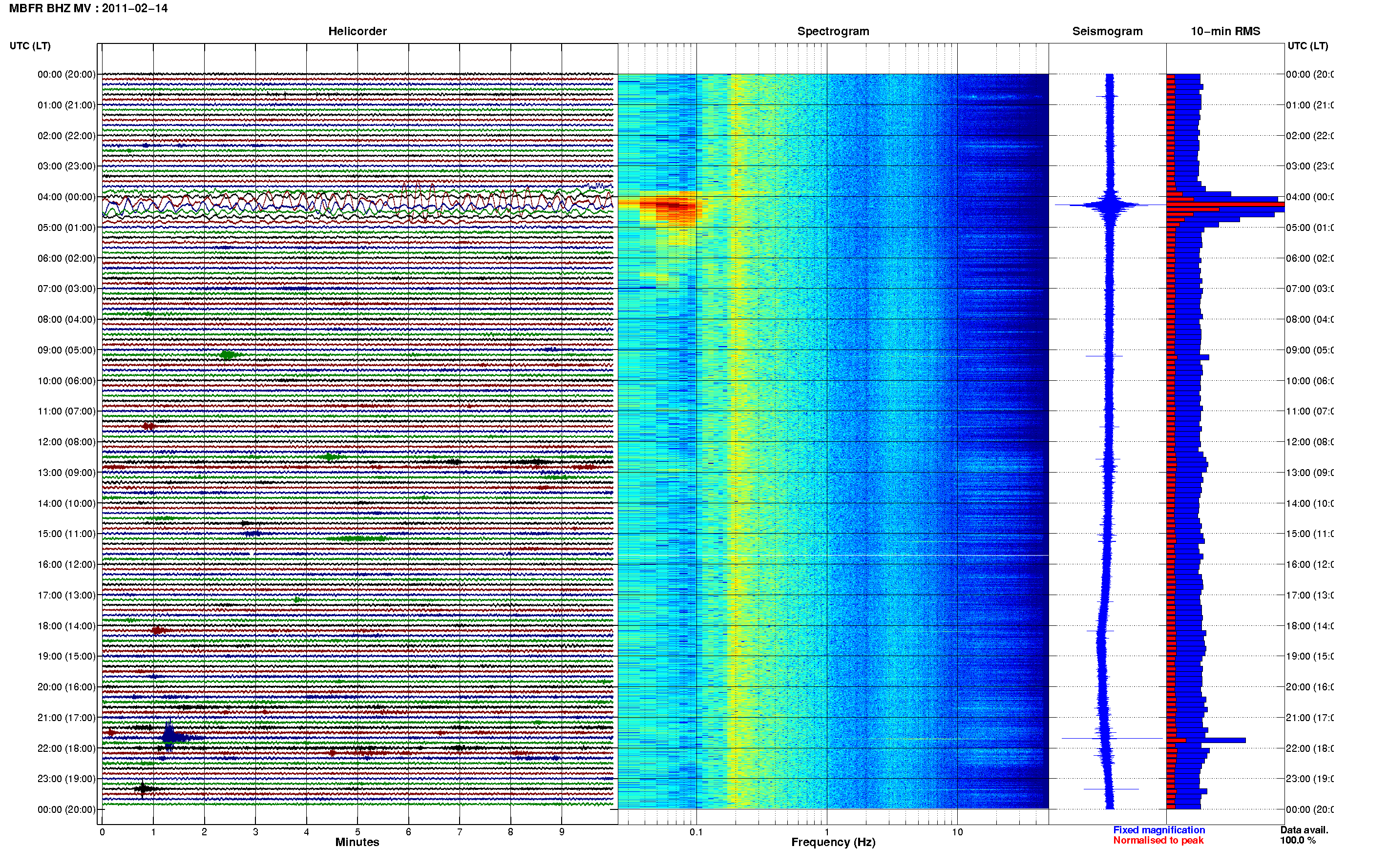Click the 'Normalised to peak' legend text

pos(1158,841)
